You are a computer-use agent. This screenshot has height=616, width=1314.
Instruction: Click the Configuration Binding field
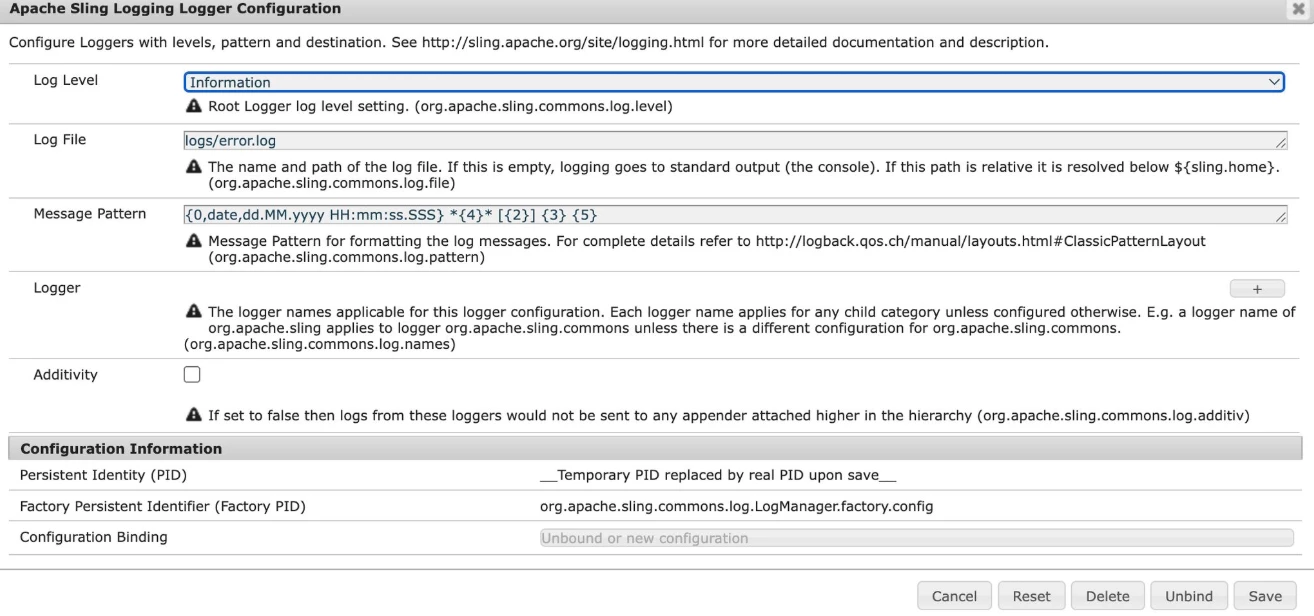pos(916,538)
